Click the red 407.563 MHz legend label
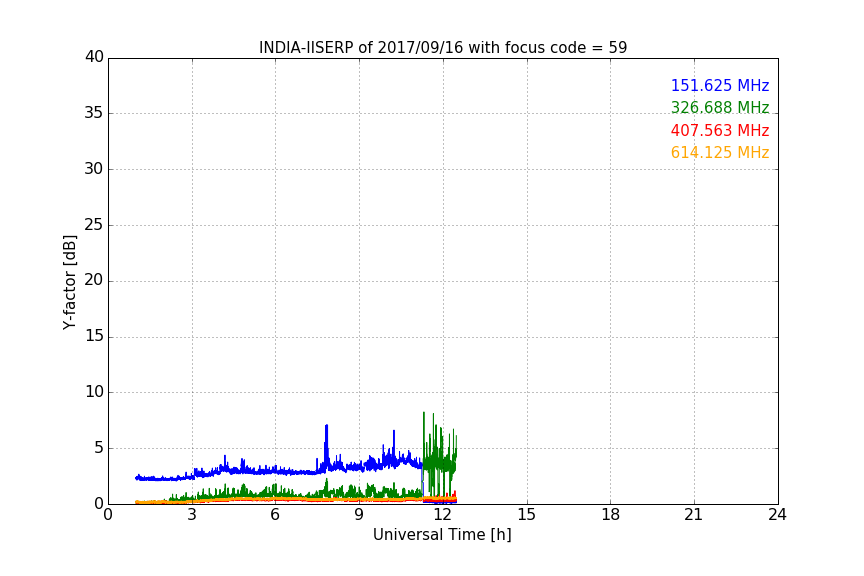 click(x=720, y=130)
